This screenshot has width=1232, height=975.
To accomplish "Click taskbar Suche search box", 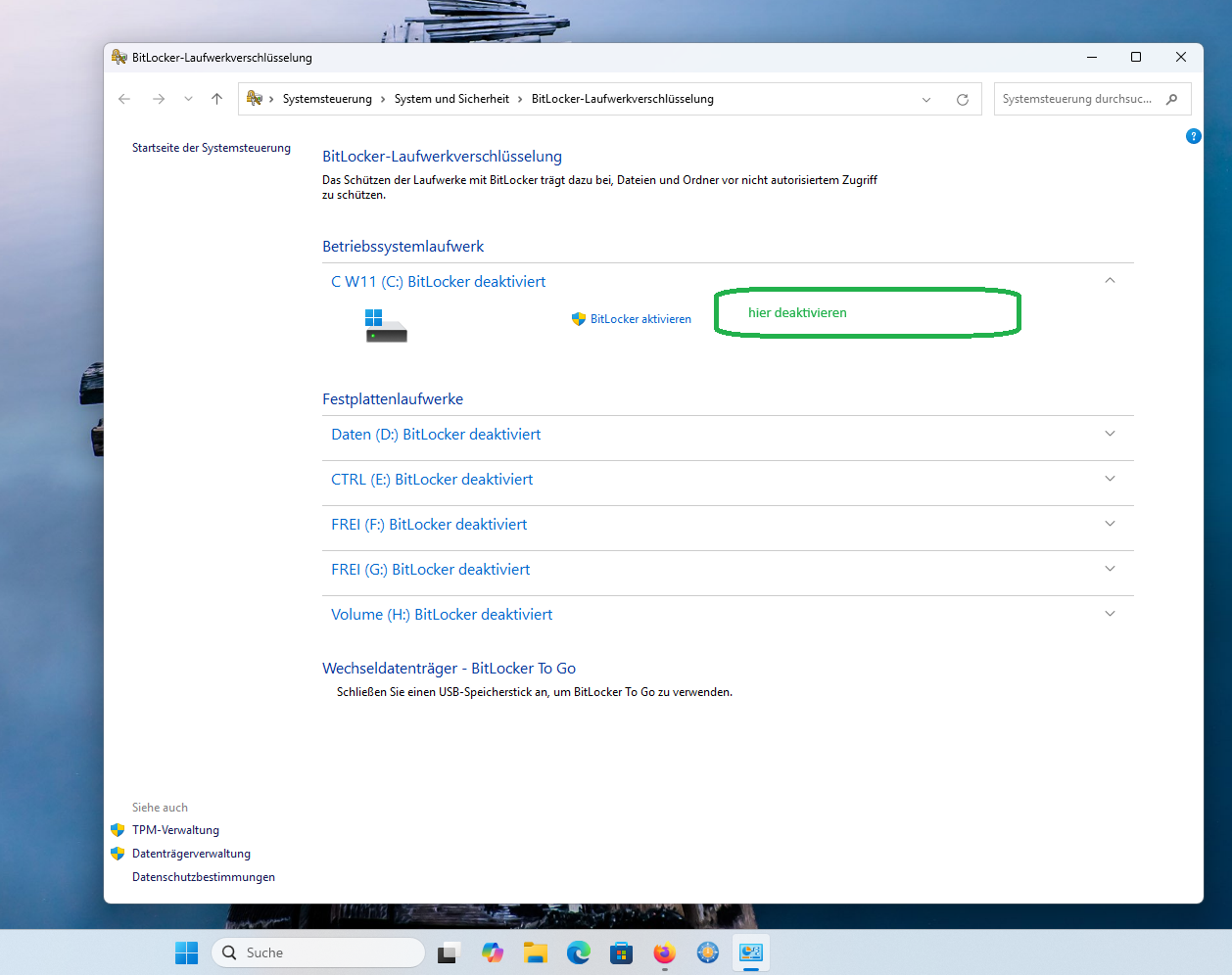I will (318, 952).
